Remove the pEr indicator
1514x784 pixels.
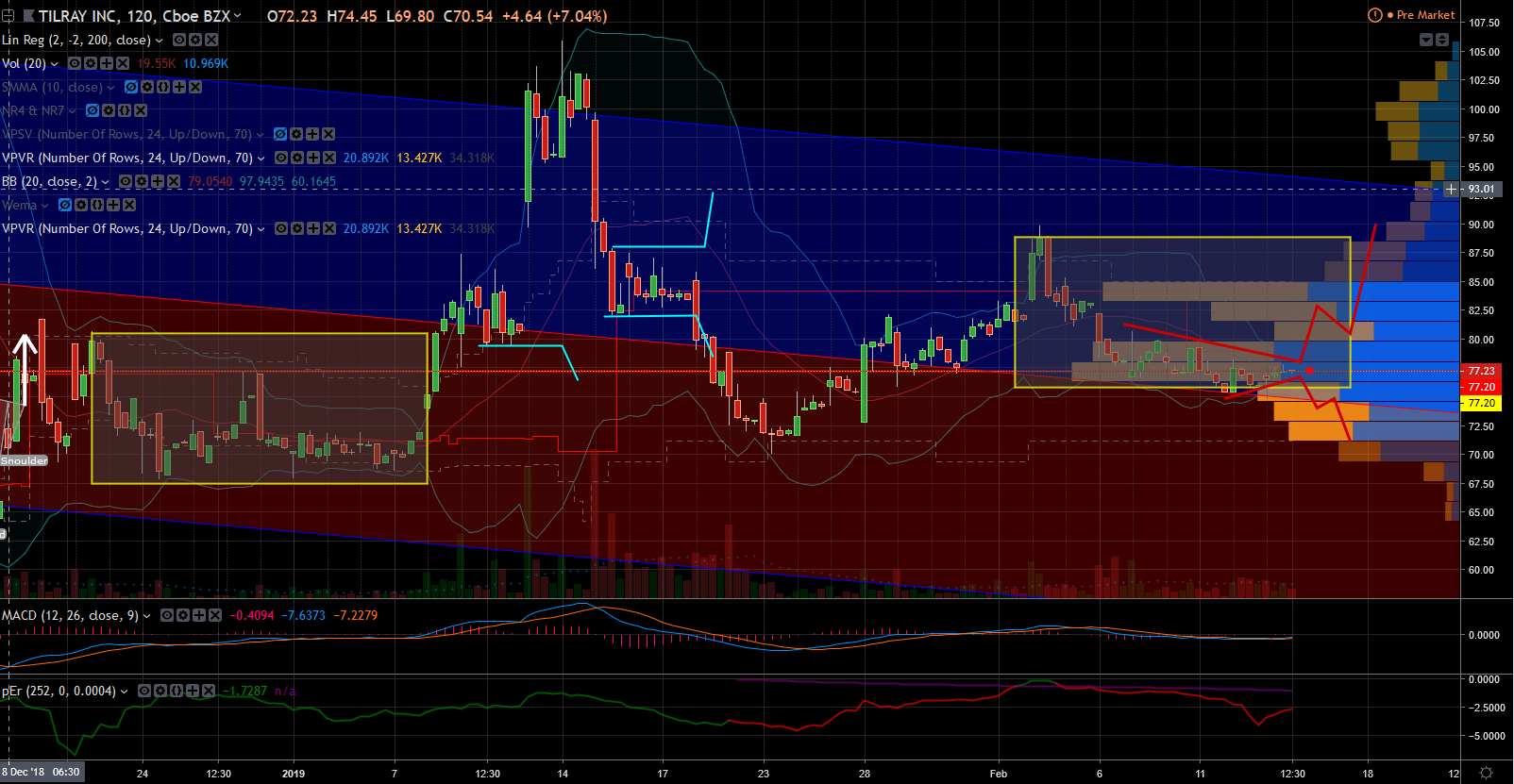(x=209, y=691)
